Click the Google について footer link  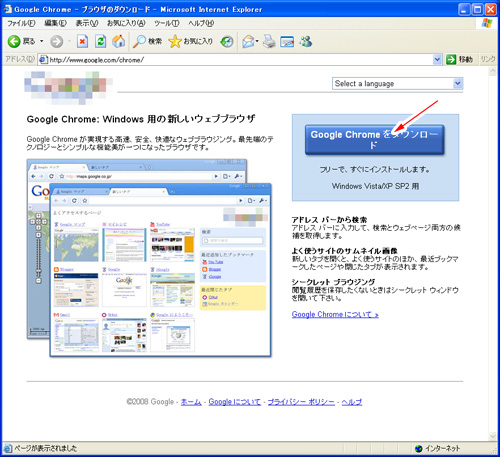coord(234,402)
